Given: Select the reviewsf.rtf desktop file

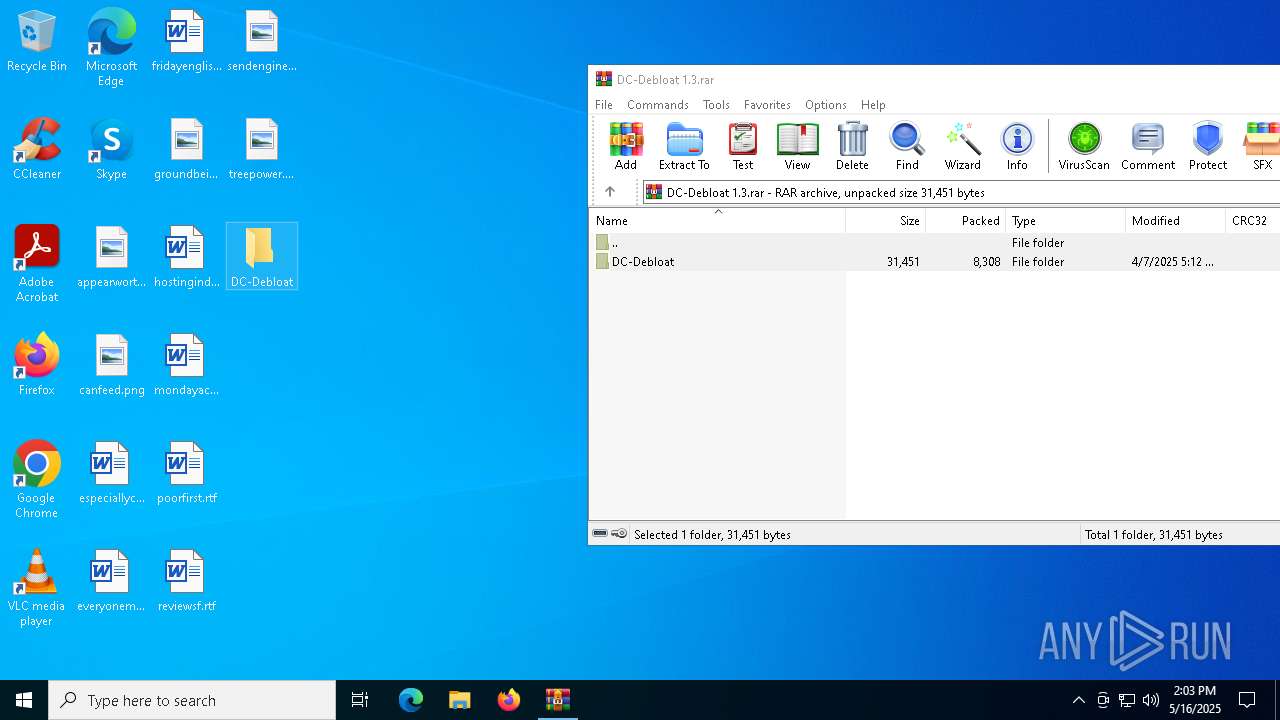Looking at the screenshot, I should (x=187, y=582).
